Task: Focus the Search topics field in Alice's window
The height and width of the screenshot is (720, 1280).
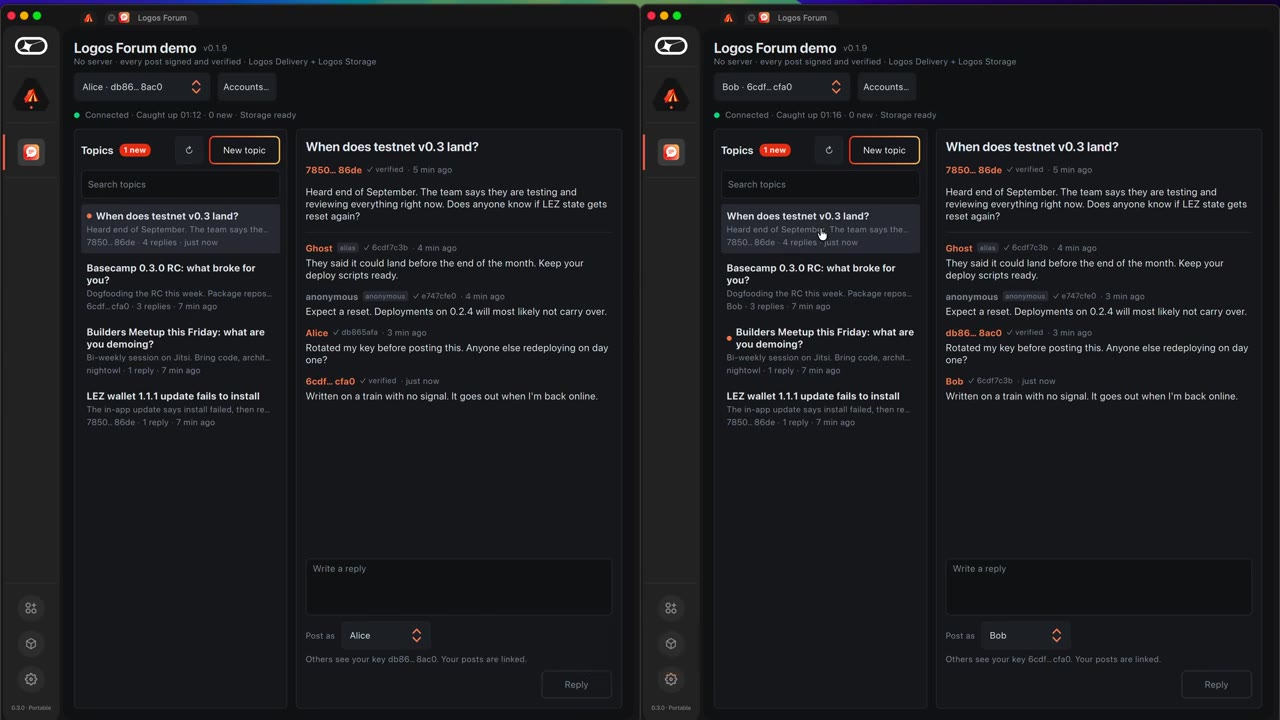Action: pos(180,184)
